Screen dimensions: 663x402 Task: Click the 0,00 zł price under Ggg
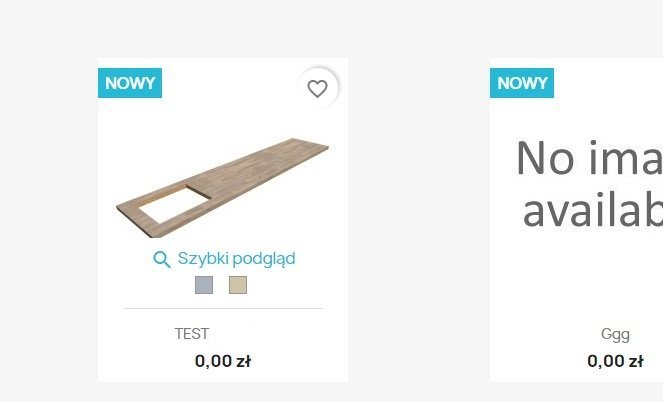coord(615,361)
